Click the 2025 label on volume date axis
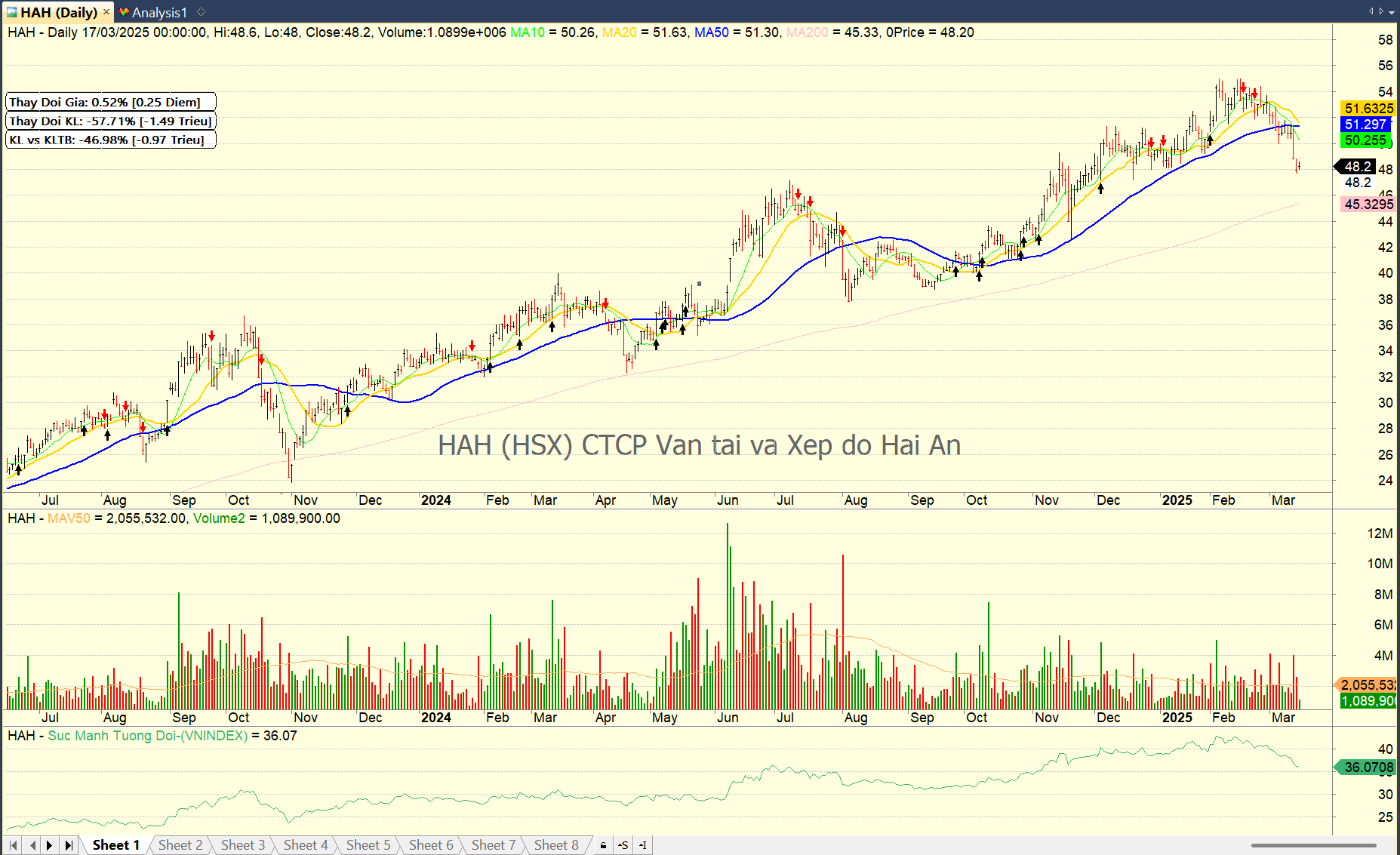1400x855 pixels. tap(1177, 718)
